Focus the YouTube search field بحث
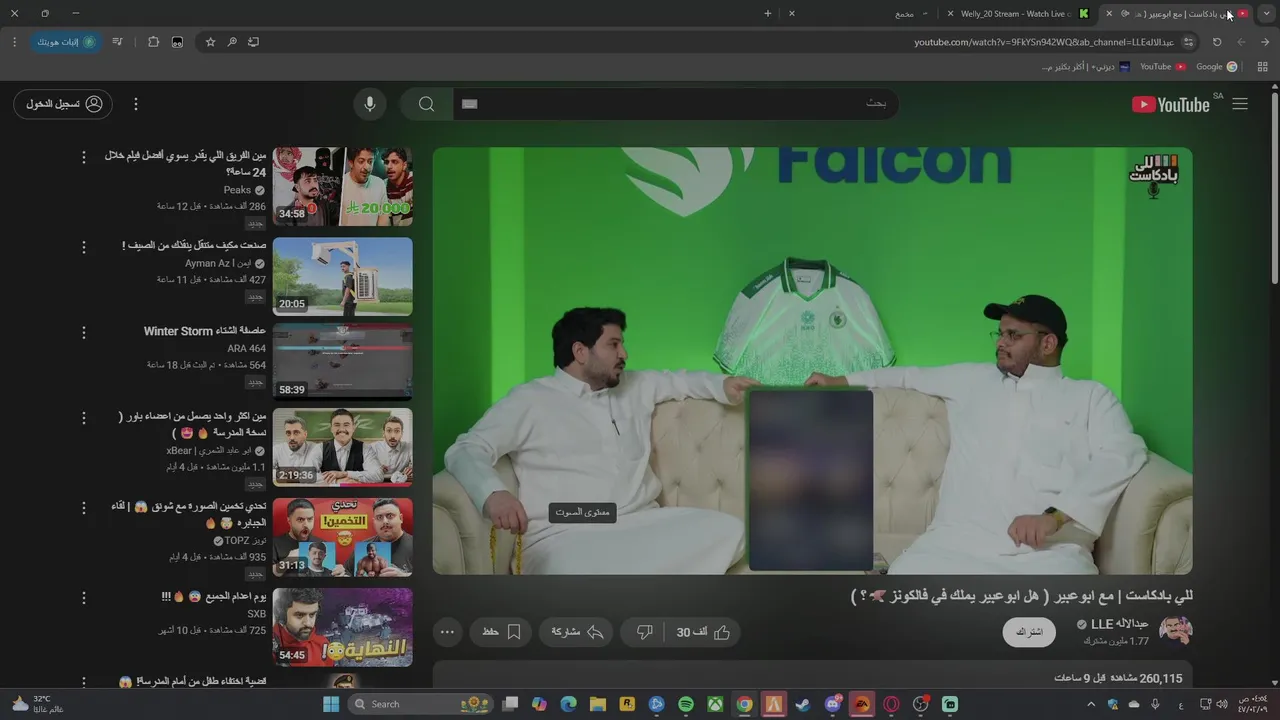The image size is (1280, 720). [675, 104]
